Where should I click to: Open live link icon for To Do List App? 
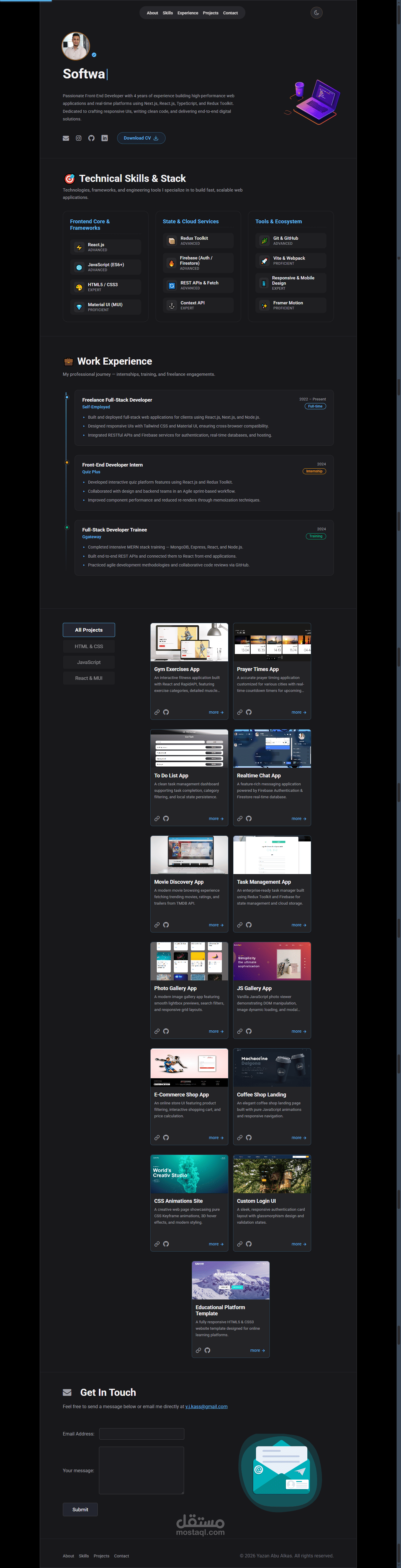[x=157, y=819]
